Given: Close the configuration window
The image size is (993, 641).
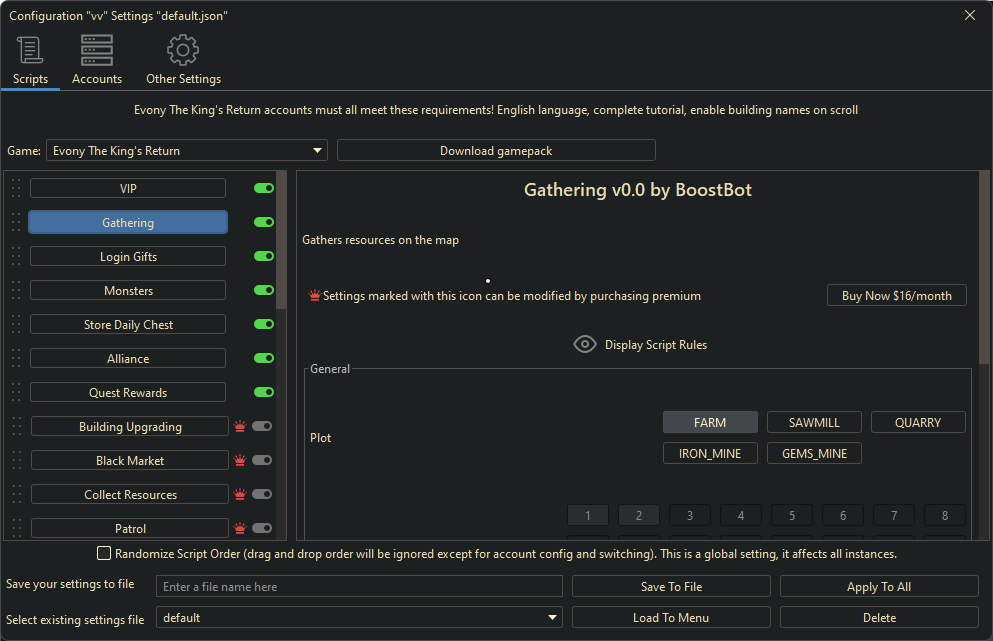Looking at the screenshot, I should tap(970, 15).
